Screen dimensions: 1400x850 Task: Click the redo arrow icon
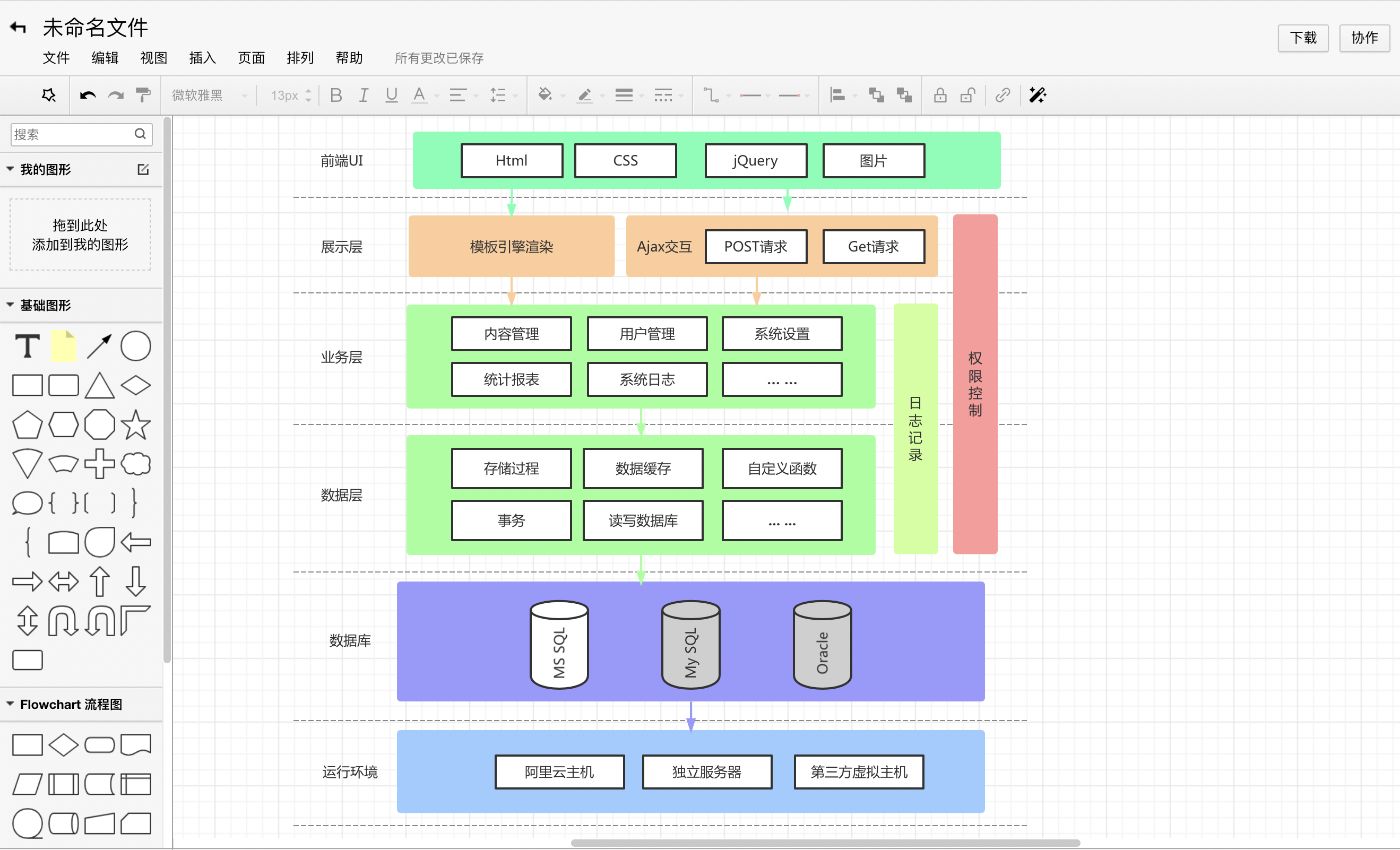[x=115, y=94]
